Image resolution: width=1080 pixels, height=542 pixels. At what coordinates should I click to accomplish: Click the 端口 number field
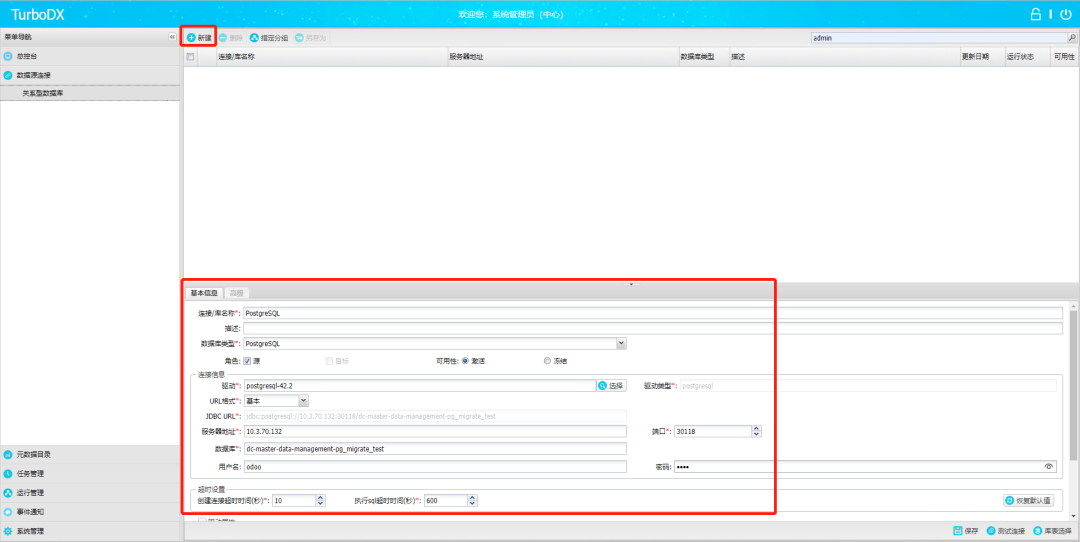(712, 431)
